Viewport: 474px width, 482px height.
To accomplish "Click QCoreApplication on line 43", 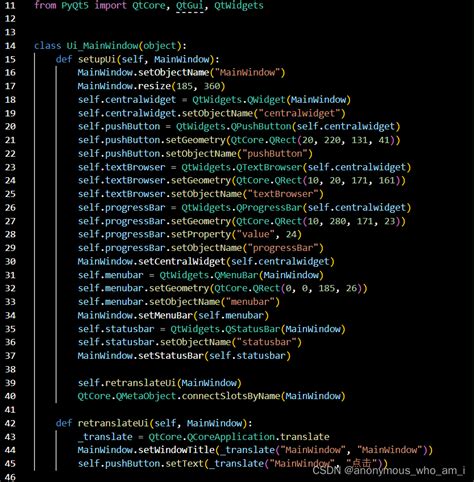I will 231,437.
